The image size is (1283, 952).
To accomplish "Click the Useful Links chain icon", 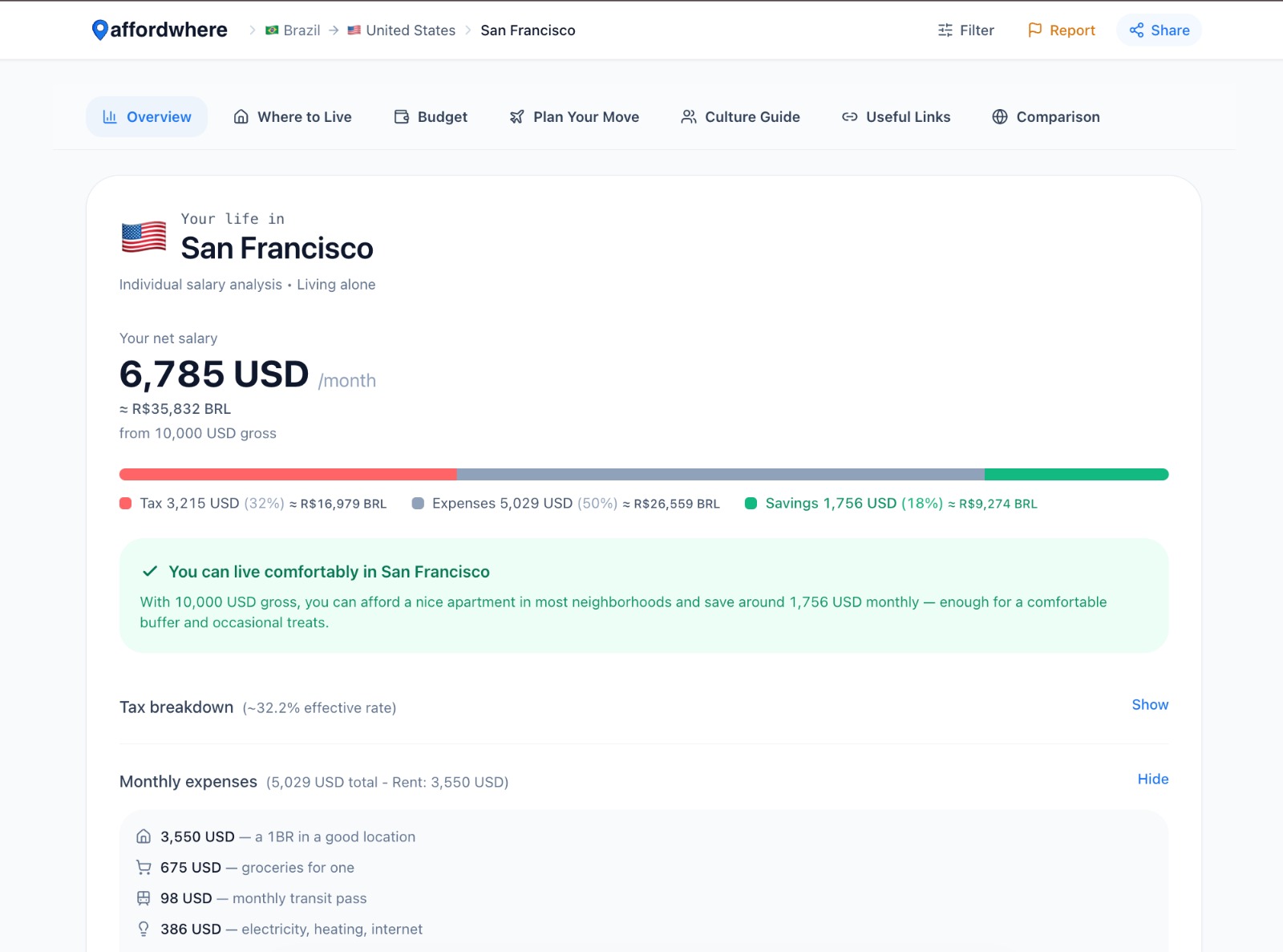I will tap(849, 117).
